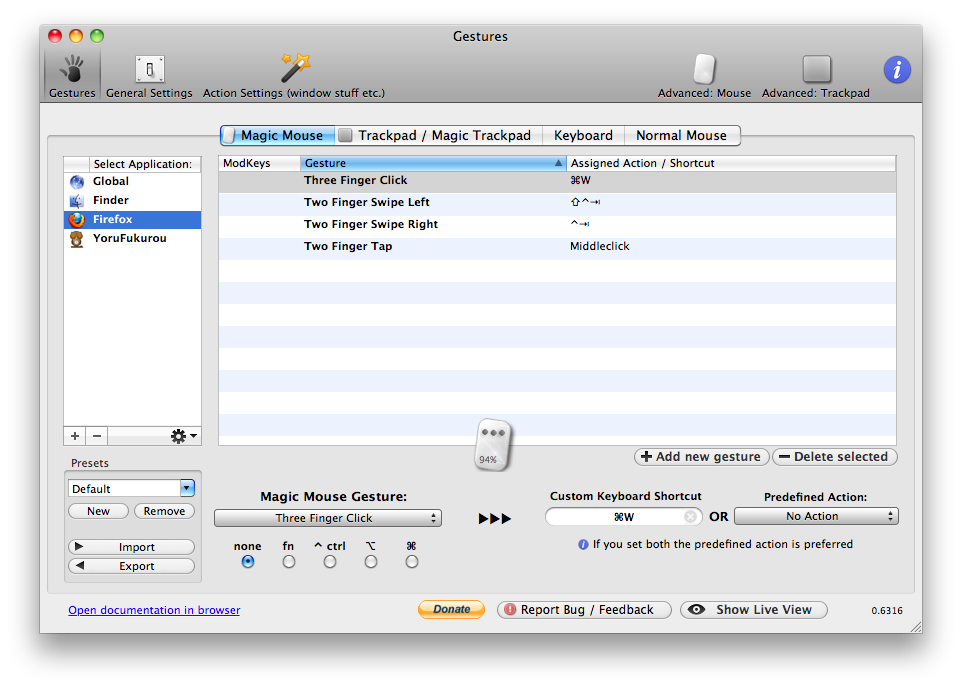Image resolution: width=962 pixels, height=688 pixels.
Task: Clear the custom keyboard shortcut field
Action: point(691,517)
